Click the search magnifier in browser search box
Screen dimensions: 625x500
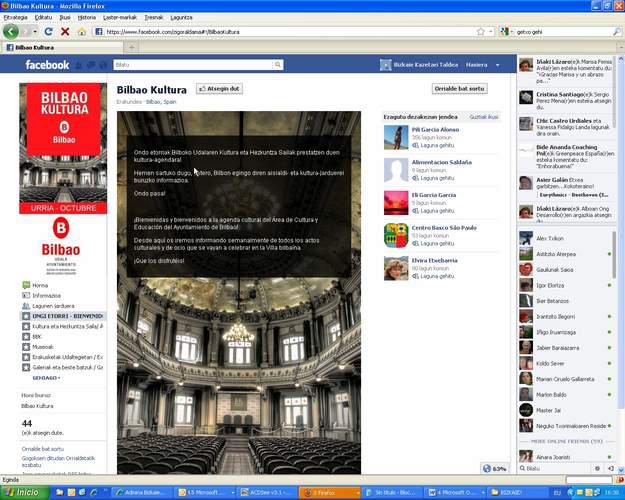[x=617, y=32]
